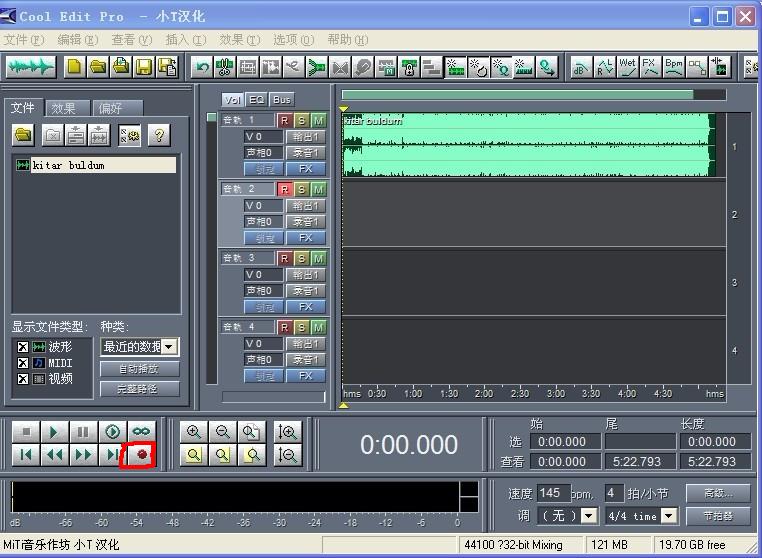
Task: Click the vertical Zoom Out icon
Action: [287, 455]
